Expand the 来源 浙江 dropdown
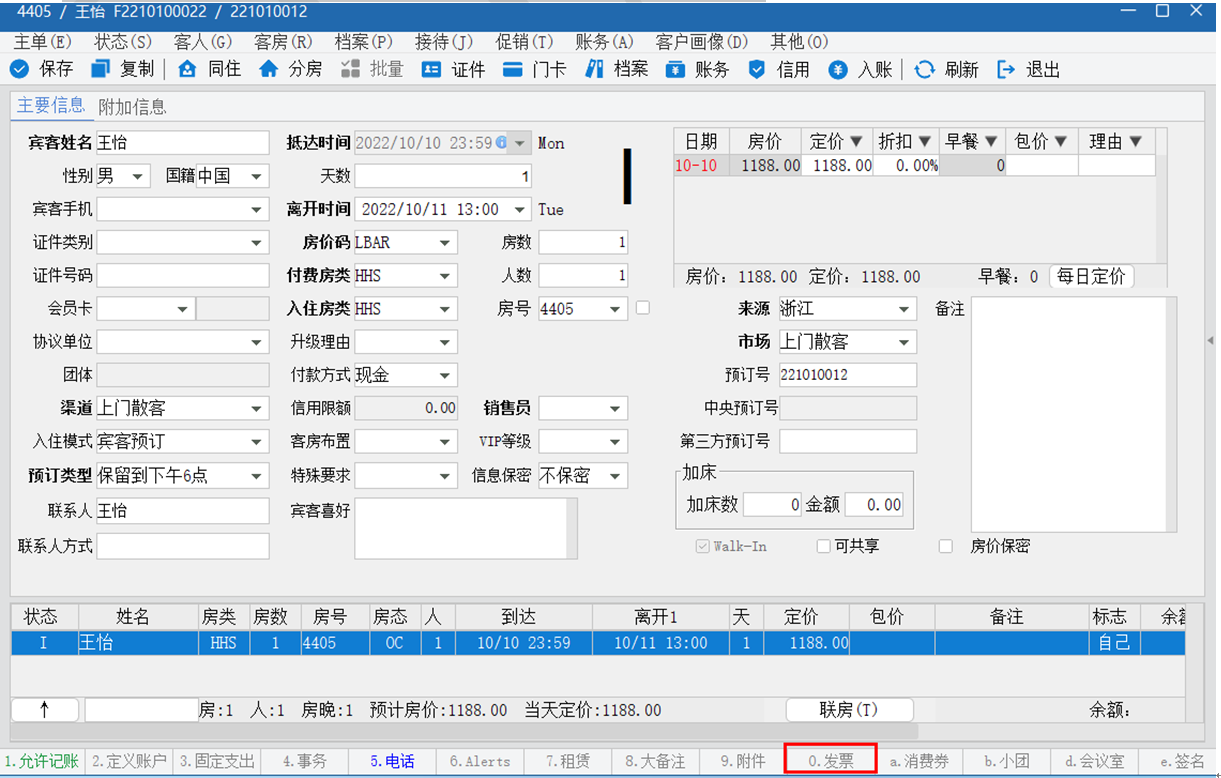1221x778 pixels. [x=904, y=309]
